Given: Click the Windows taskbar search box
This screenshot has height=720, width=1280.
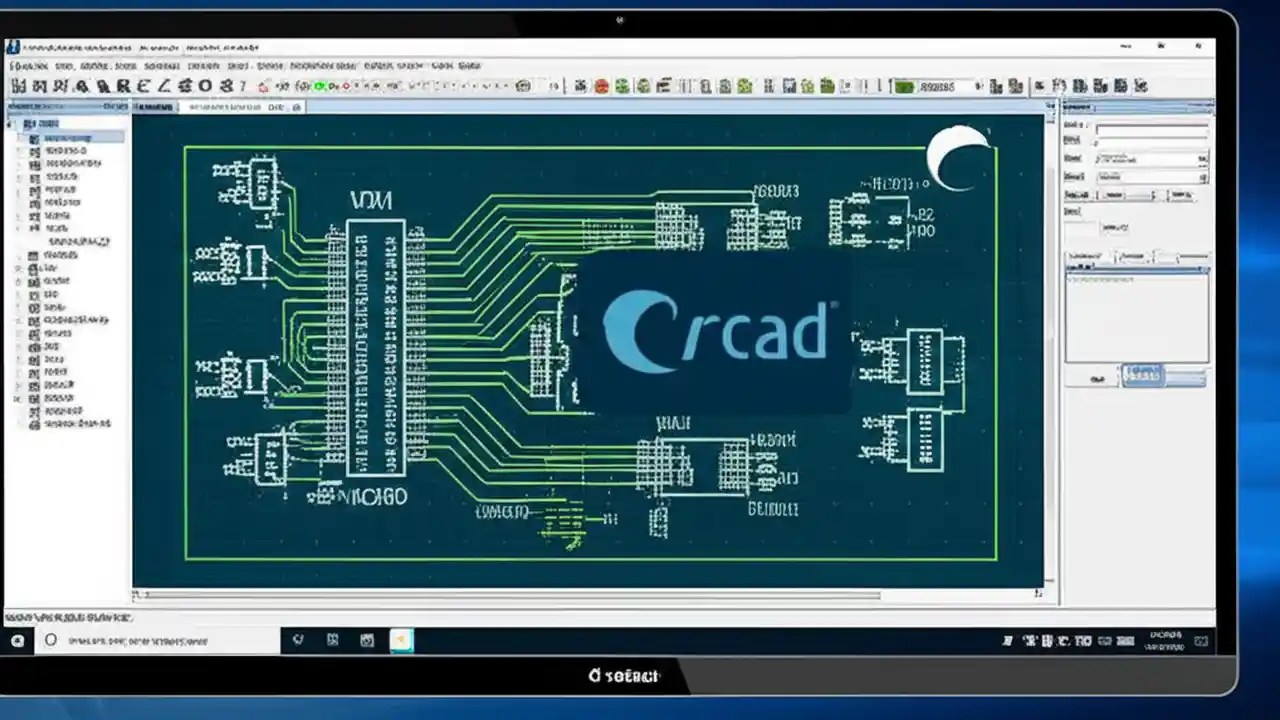Looking at the screenshot, I should pyautogui.click(x=140, y=640).
